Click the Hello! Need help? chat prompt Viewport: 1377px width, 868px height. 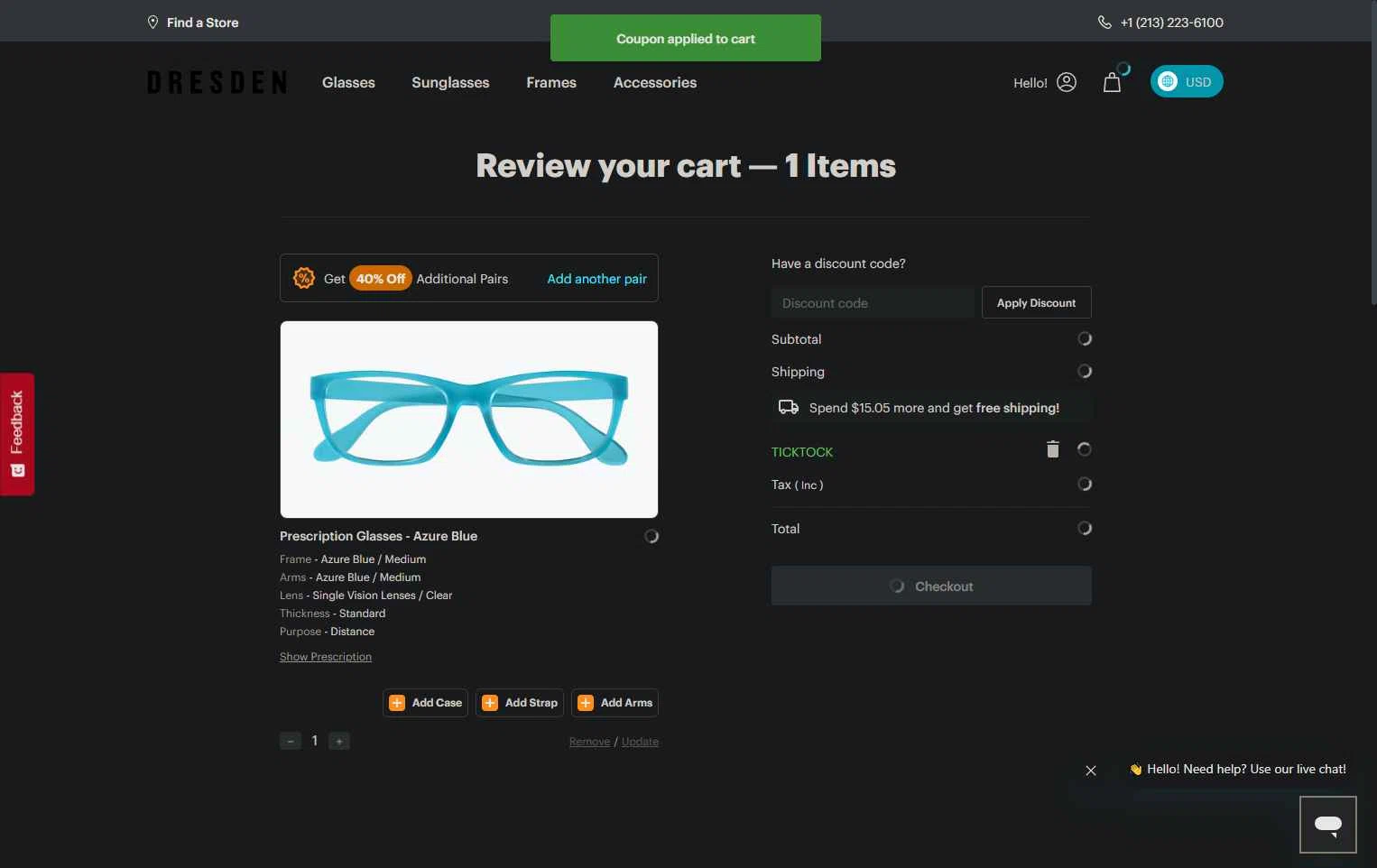(x=1238, y=770)
